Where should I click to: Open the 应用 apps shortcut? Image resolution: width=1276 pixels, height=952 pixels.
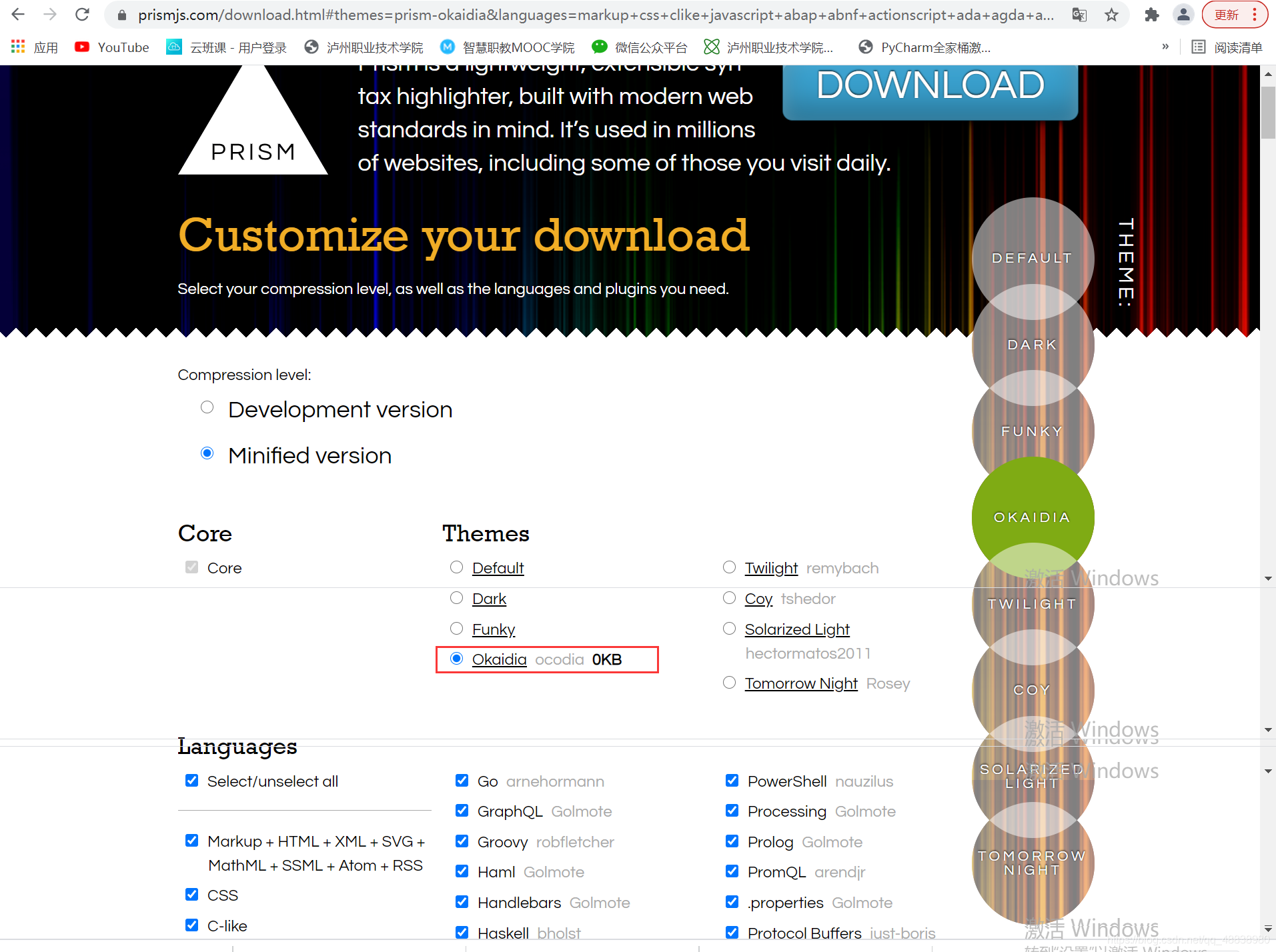[x=35, y=47]
